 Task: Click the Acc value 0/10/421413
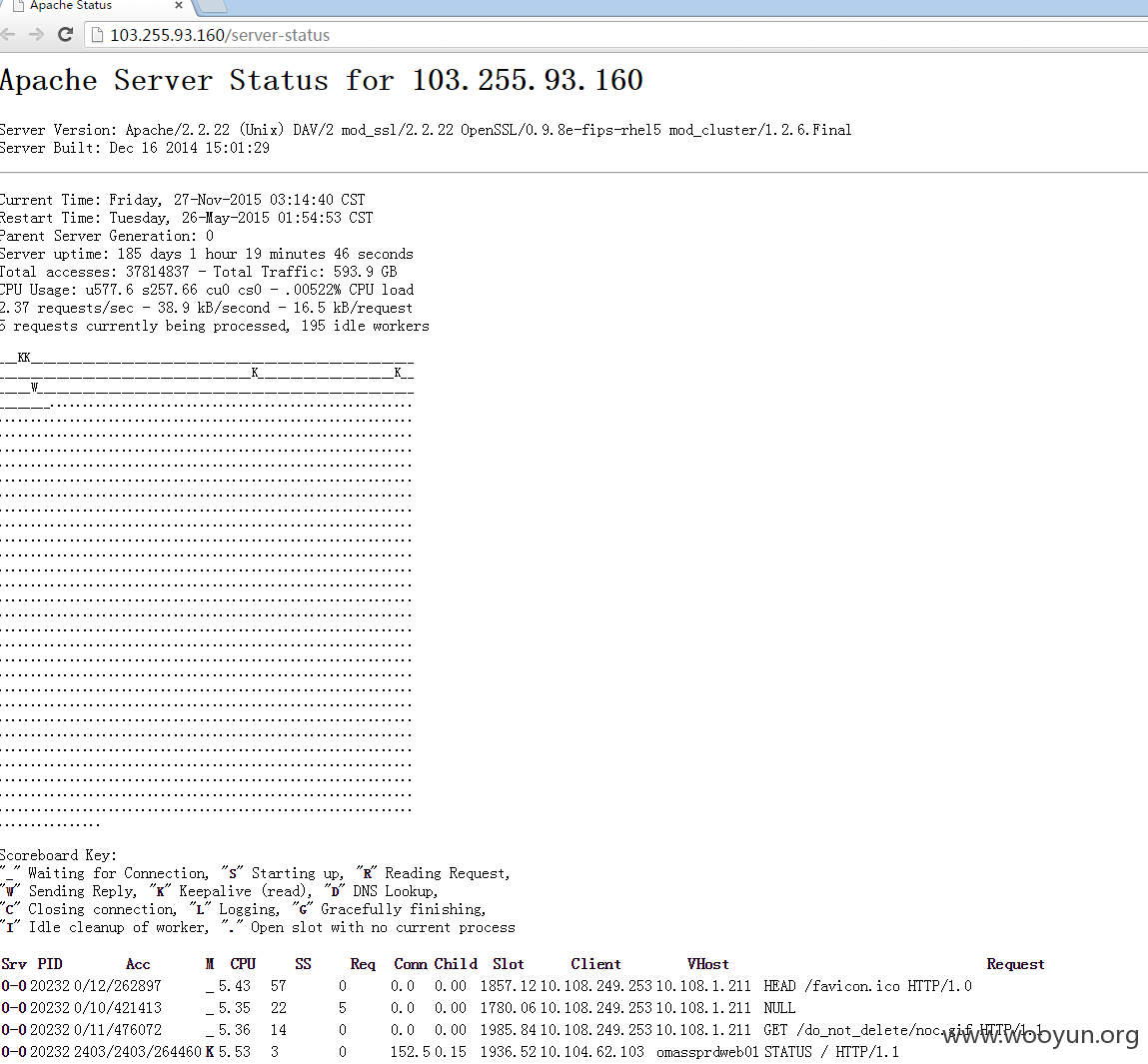(x=117, y=1008)
